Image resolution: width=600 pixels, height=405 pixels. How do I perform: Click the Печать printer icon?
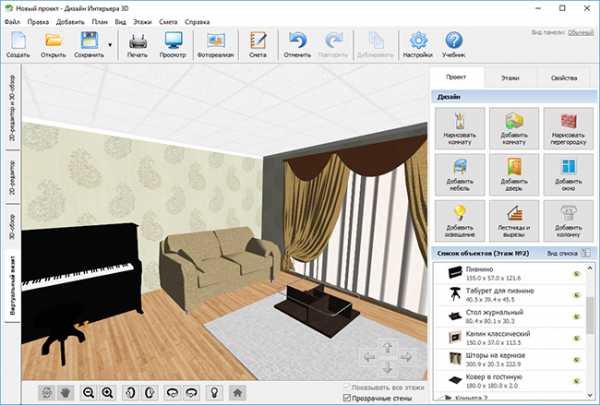tap(135, 44)
